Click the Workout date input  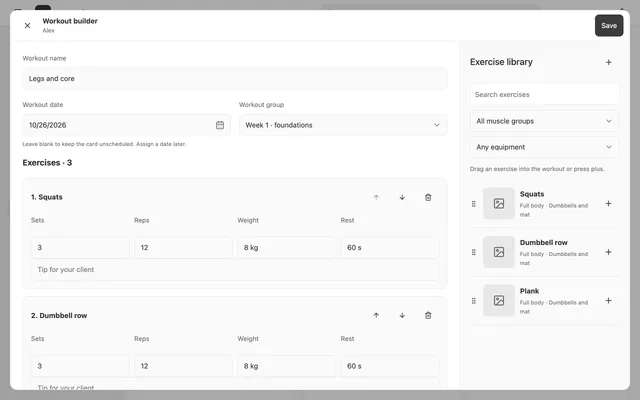[126, 125]
